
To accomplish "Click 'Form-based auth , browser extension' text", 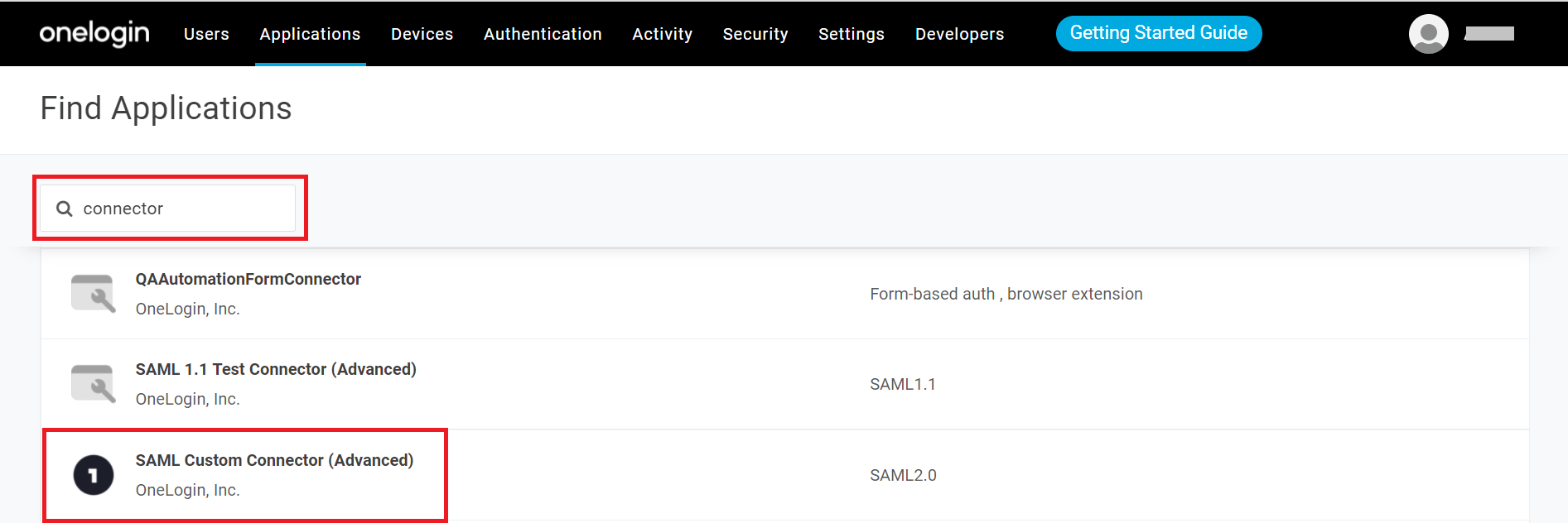I will pos(1006,294).
